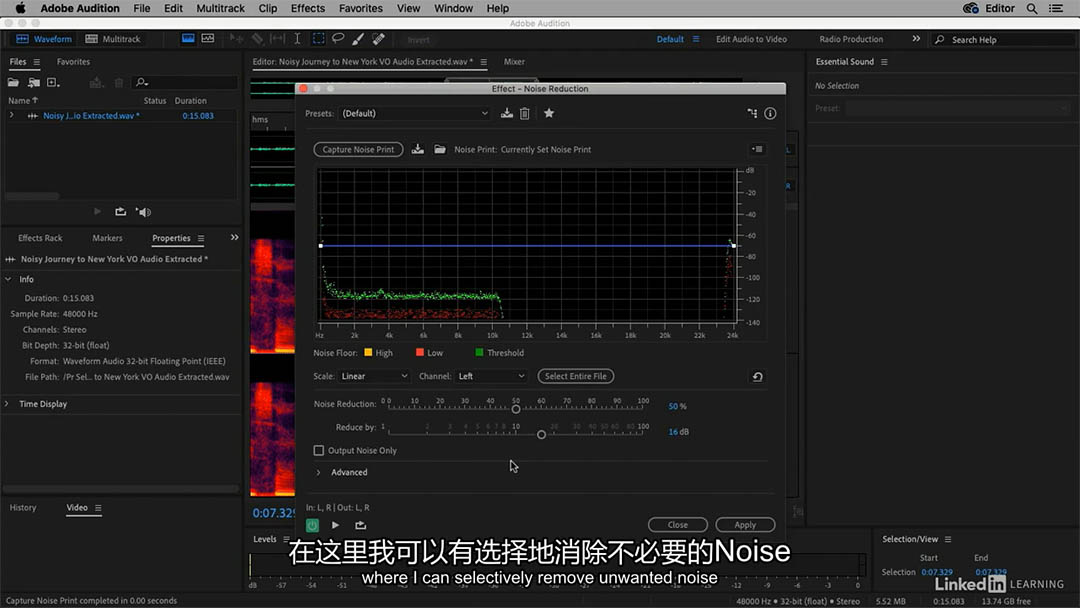Expand the Noisy J..io Extracted.wav file row
This screenshot has height=608, width=1080.
click(12, 116)
